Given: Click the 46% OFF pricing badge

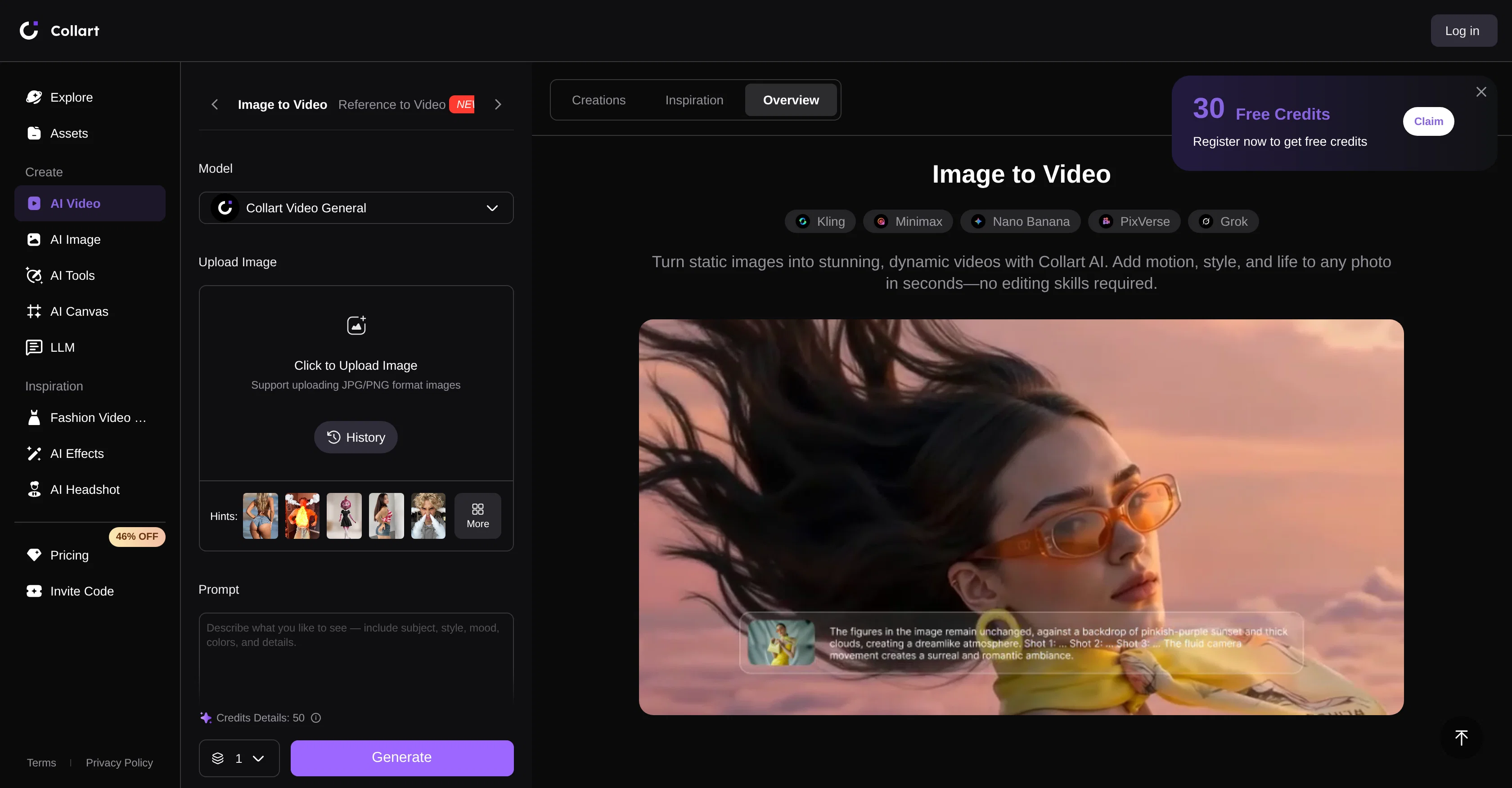Looking at the screenshot, I should [x=137, y=536].
